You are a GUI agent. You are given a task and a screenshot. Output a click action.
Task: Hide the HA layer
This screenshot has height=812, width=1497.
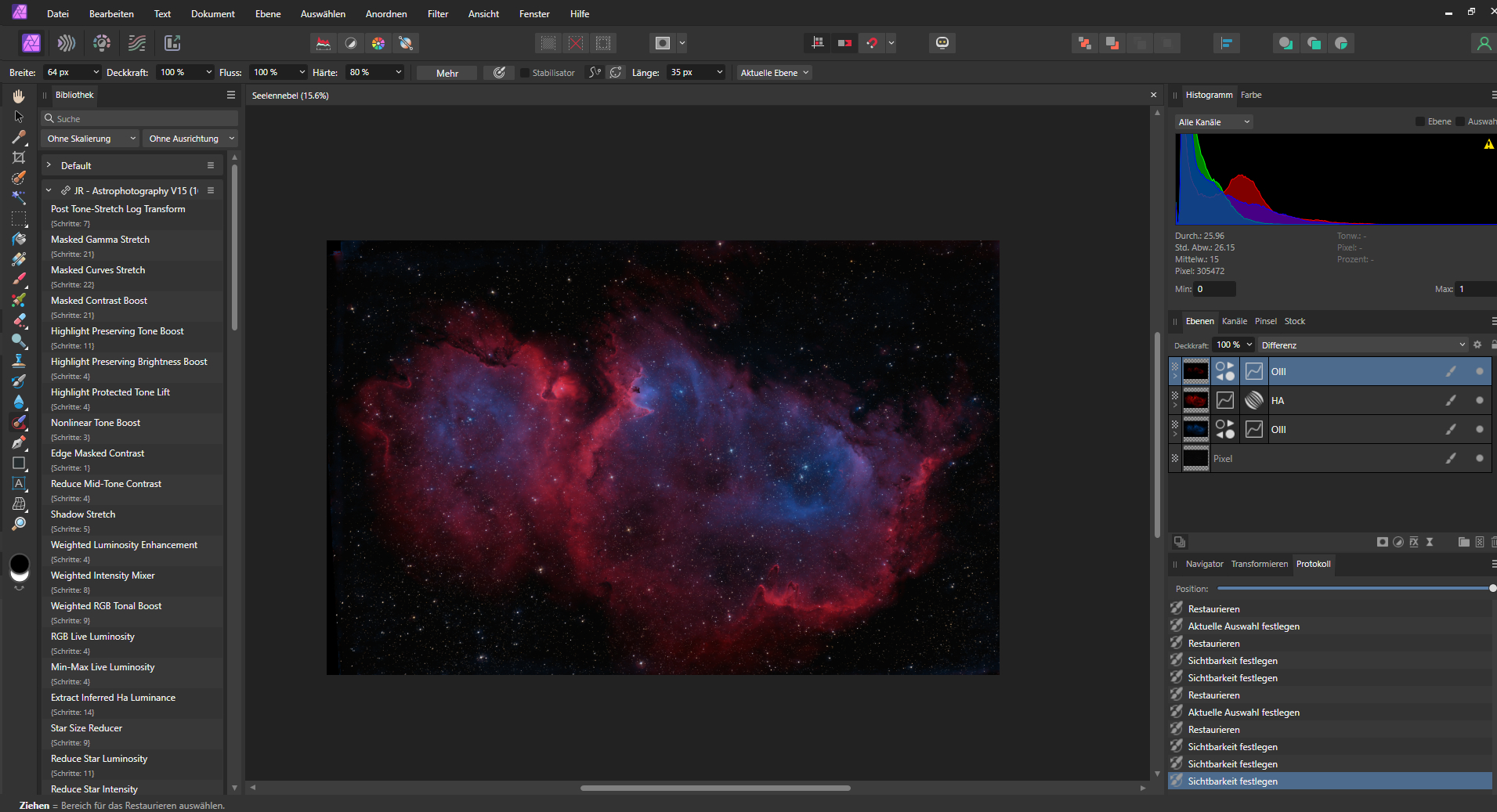pos(1479,400)
